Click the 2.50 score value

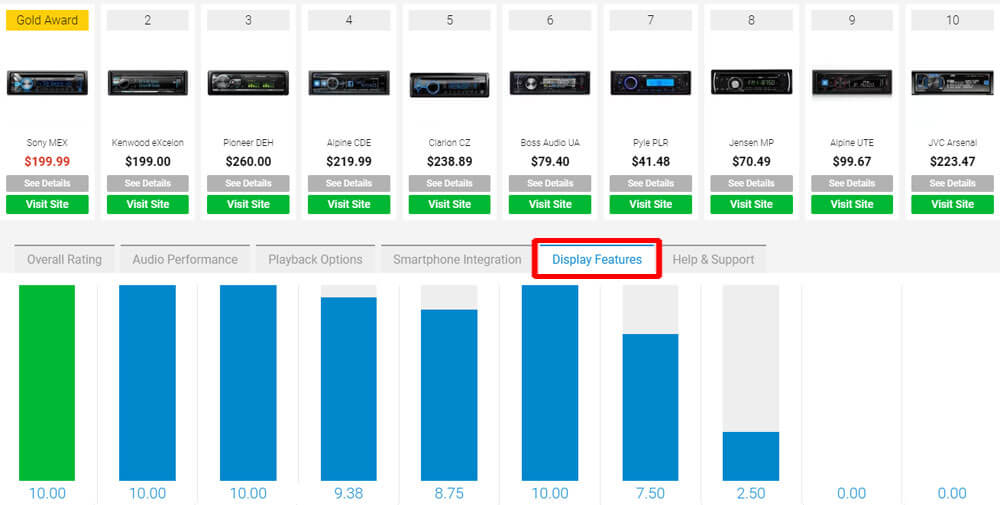(751, 494)
